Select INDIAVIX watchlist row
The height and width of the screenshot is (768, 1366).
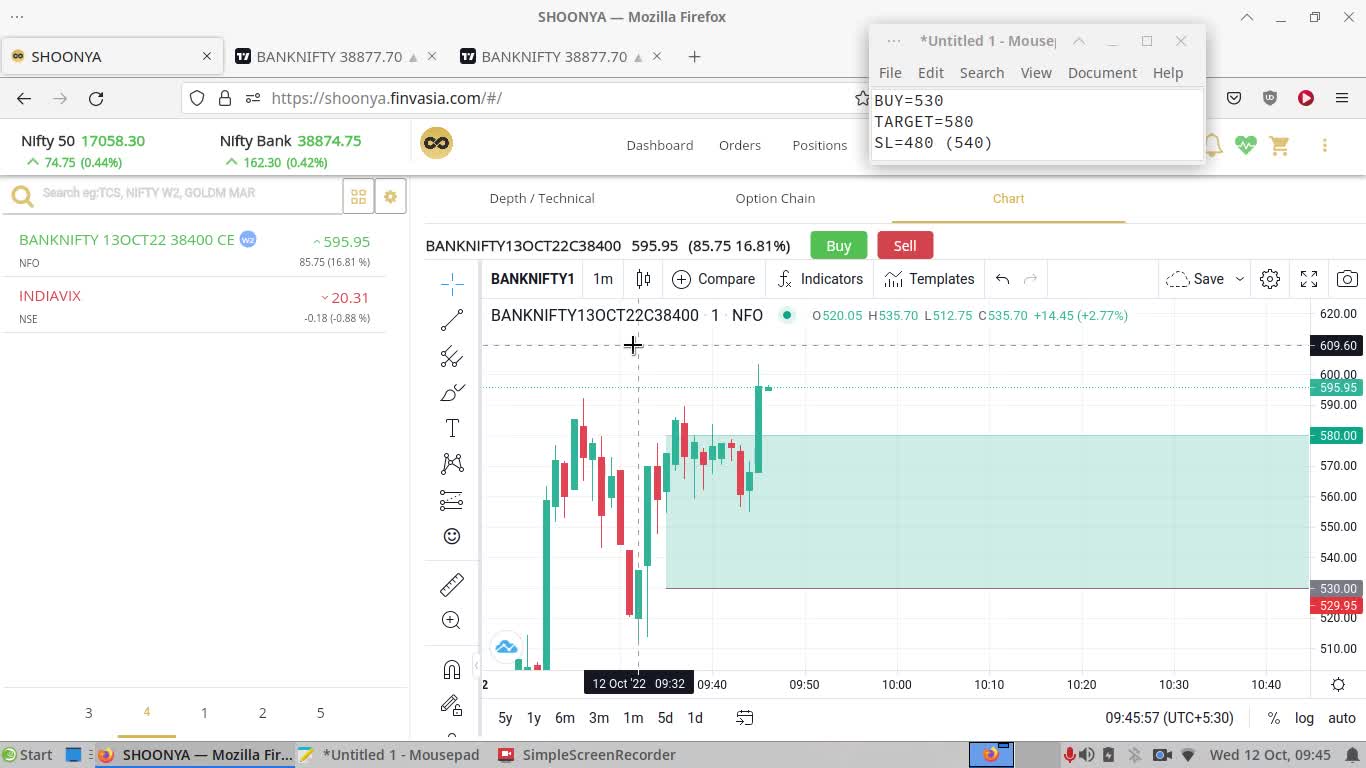tap(195, 306)
